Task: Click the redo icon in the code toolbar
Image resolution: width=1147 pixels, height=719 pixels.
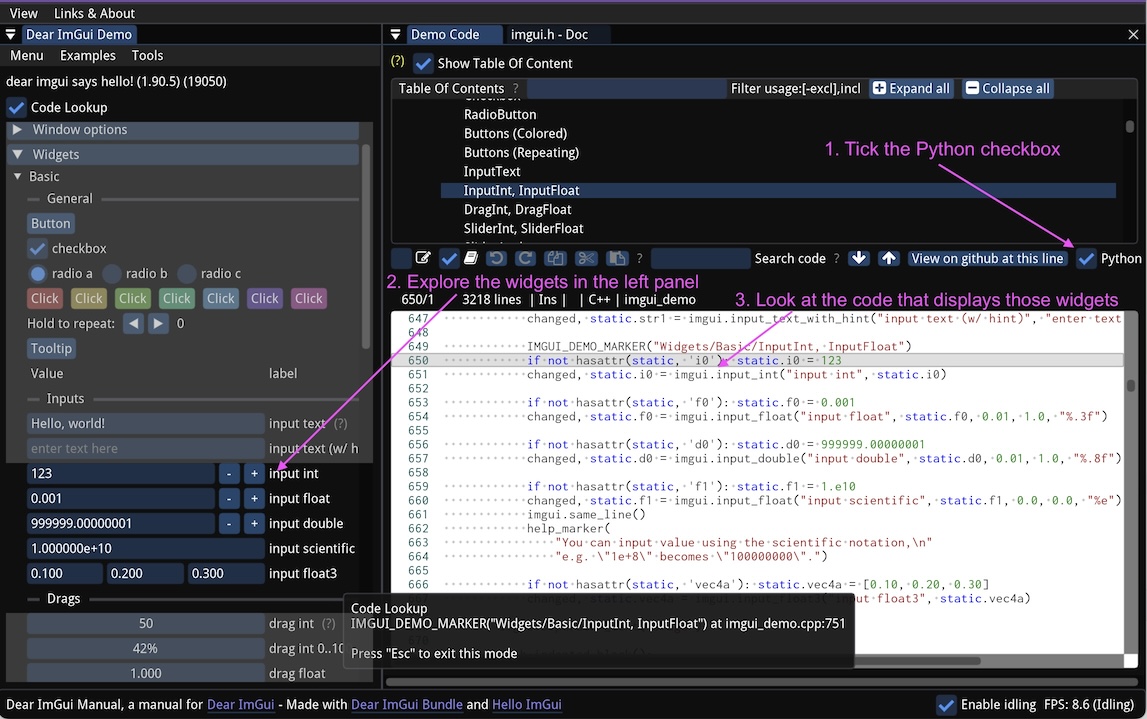Action: (x=525, y=258)
